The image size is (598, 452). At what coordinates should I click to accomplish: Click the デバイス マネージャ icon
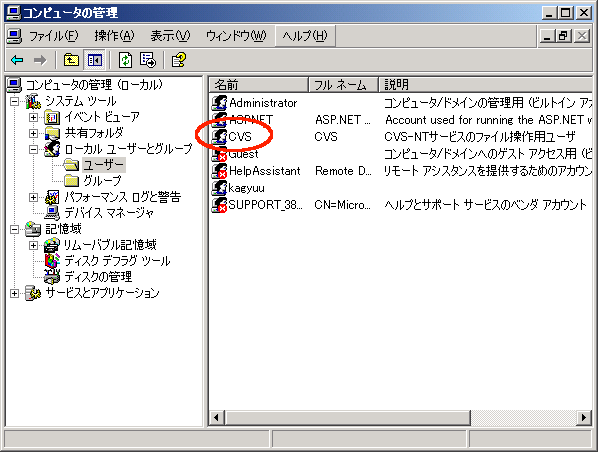[x=52, y=213]
